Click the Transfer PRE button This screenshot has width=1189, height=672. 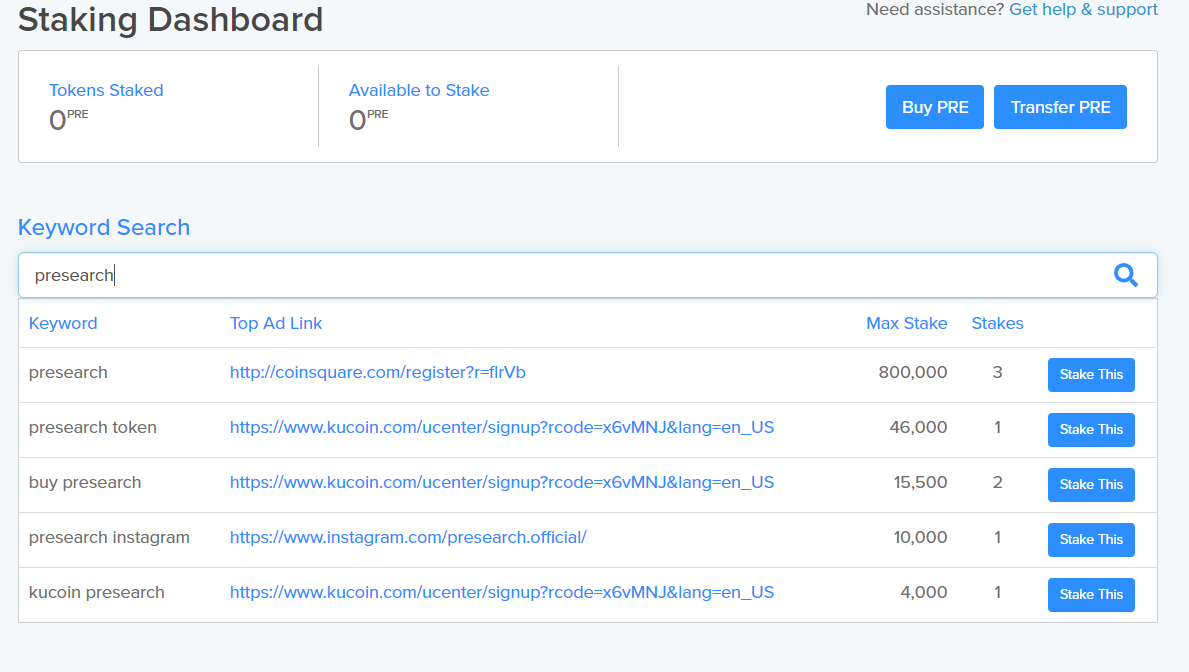[x=1060, y=107]
